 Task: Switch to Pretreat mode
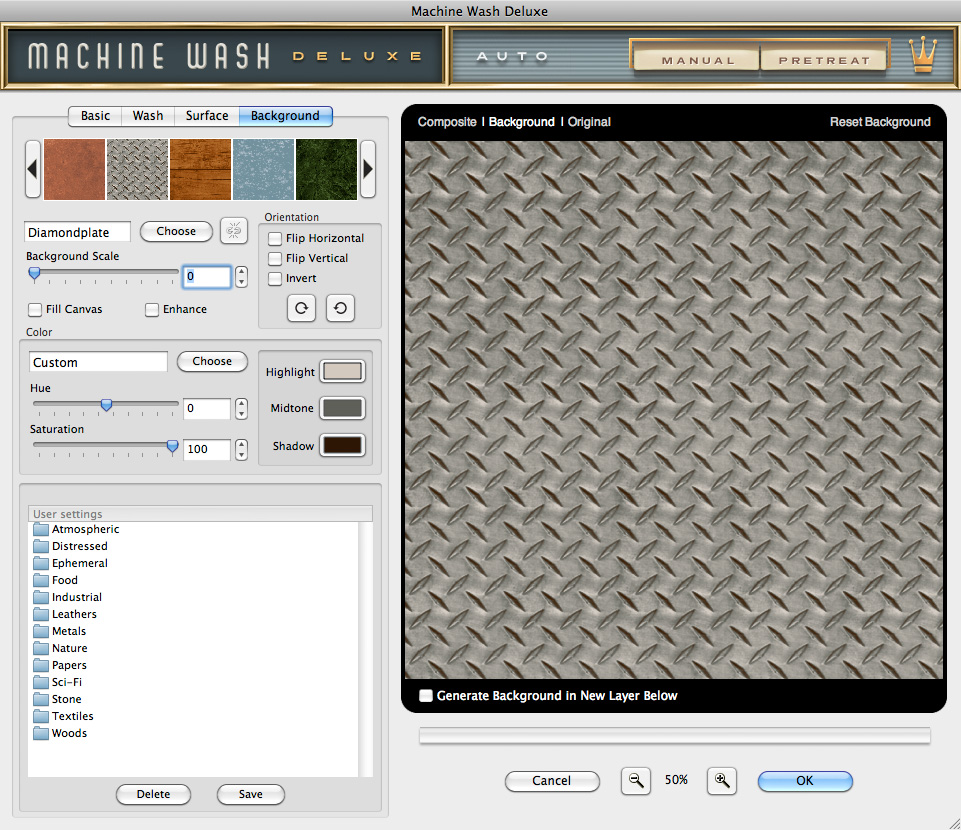point(824,60)
